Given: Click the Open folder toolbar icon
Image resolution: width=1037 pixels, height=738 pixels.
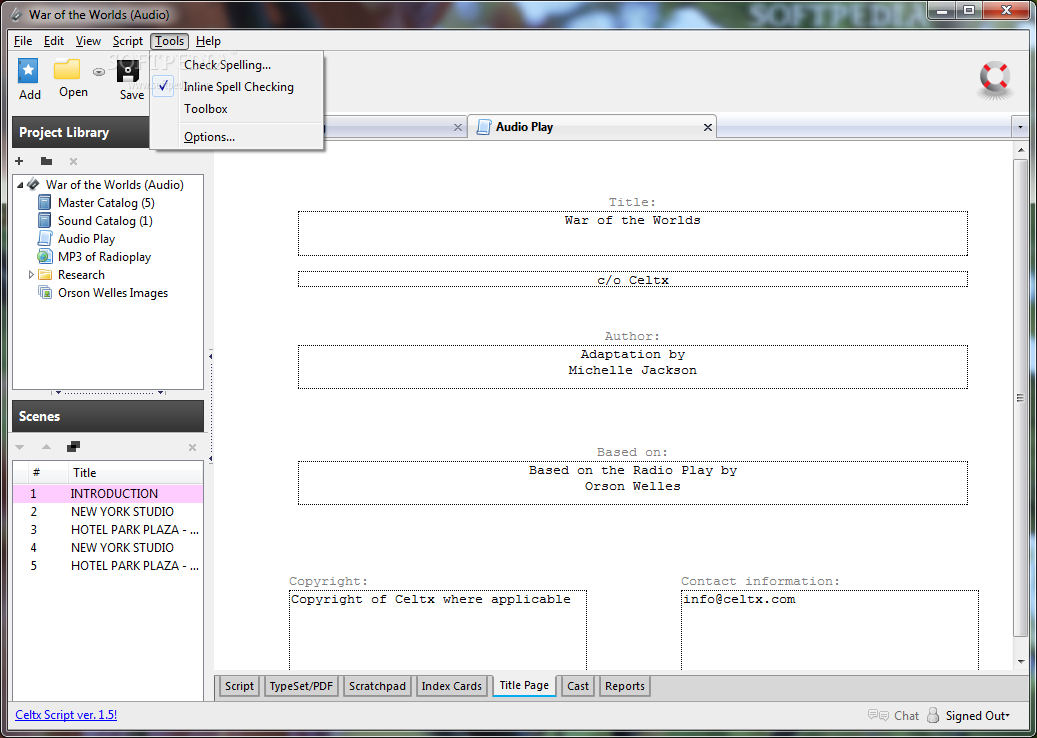Looking at the screenshot, I should [67, 69].
